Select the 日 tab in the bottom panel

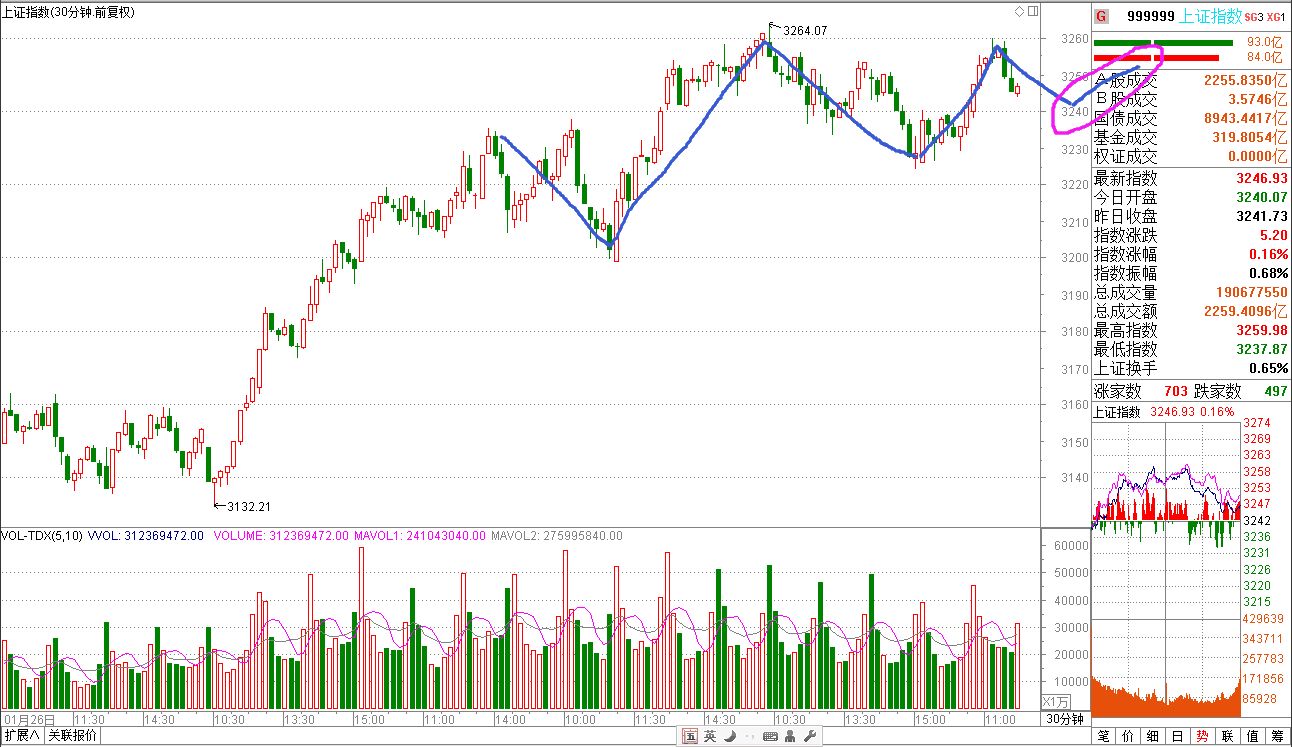[1177, 737]
